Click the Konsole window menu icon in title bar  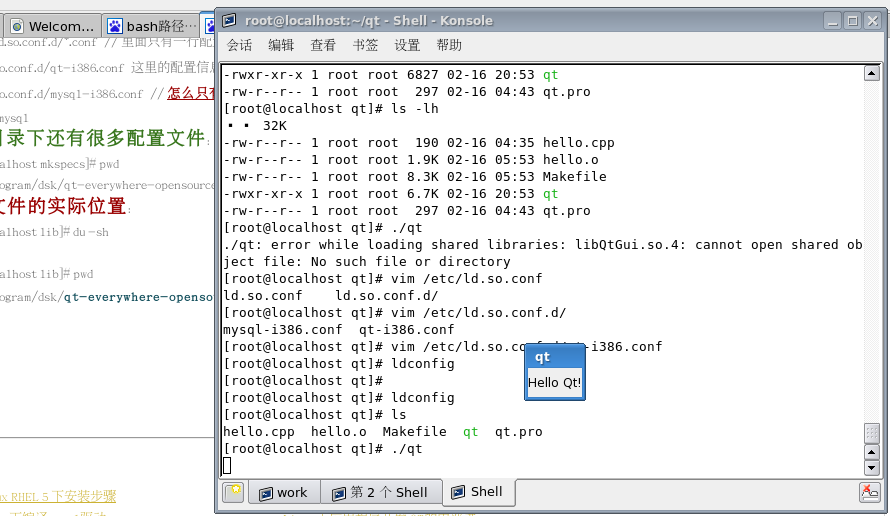229,21
